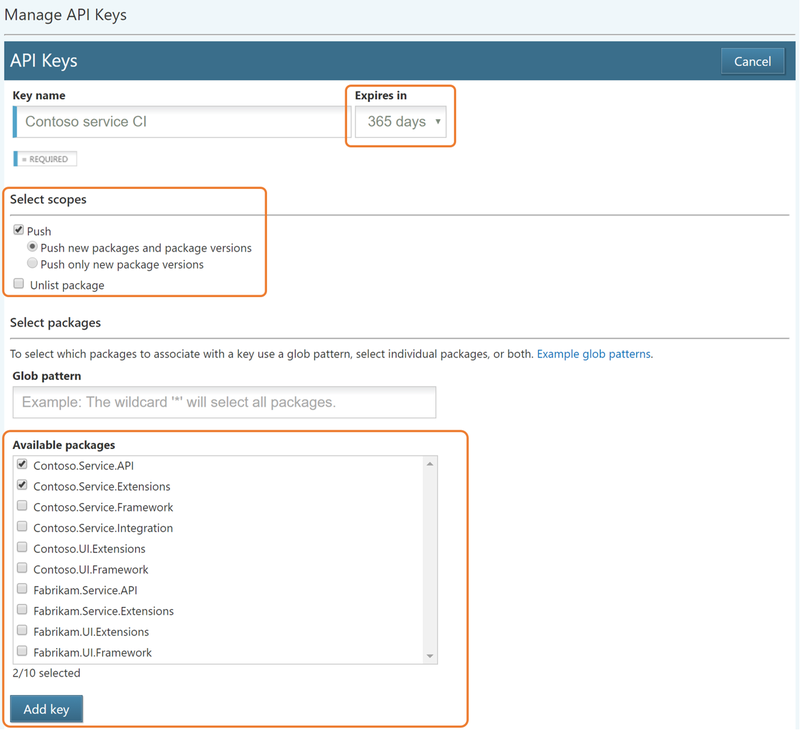The height and width of the screenshot is (732, 800).
Task: Check the Fabrikam.Service.API package
Action: [22, 588]
